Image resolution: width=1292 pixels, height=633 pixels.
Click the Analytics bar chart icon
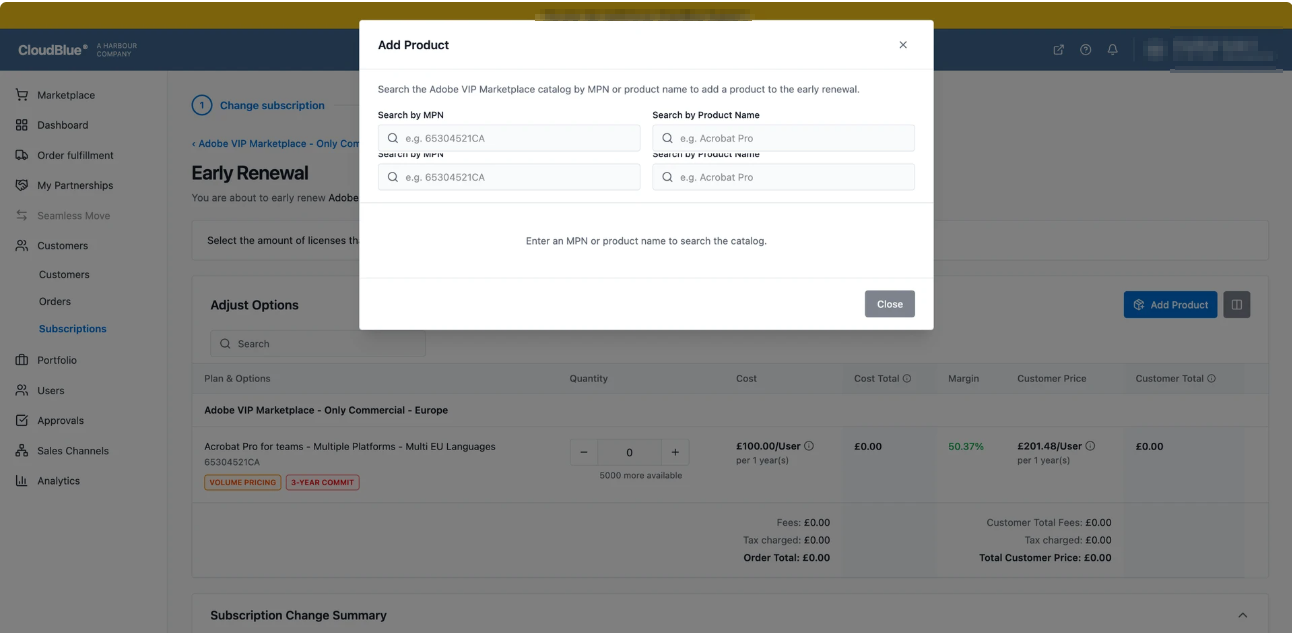coord(22,480)
